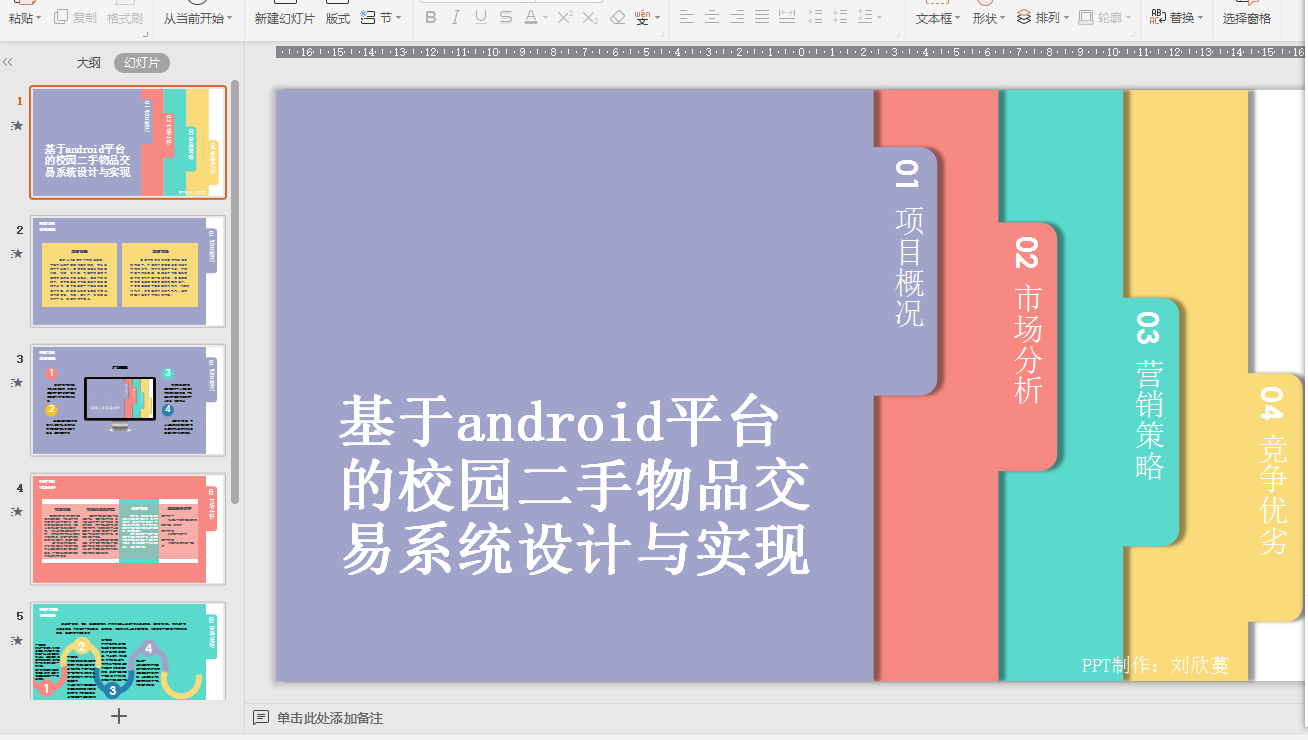Image resolution: width=1308 pixels, height=740 pixels.
Task: Select slide 2 thumbnail
Action: [x=128, y=271]
